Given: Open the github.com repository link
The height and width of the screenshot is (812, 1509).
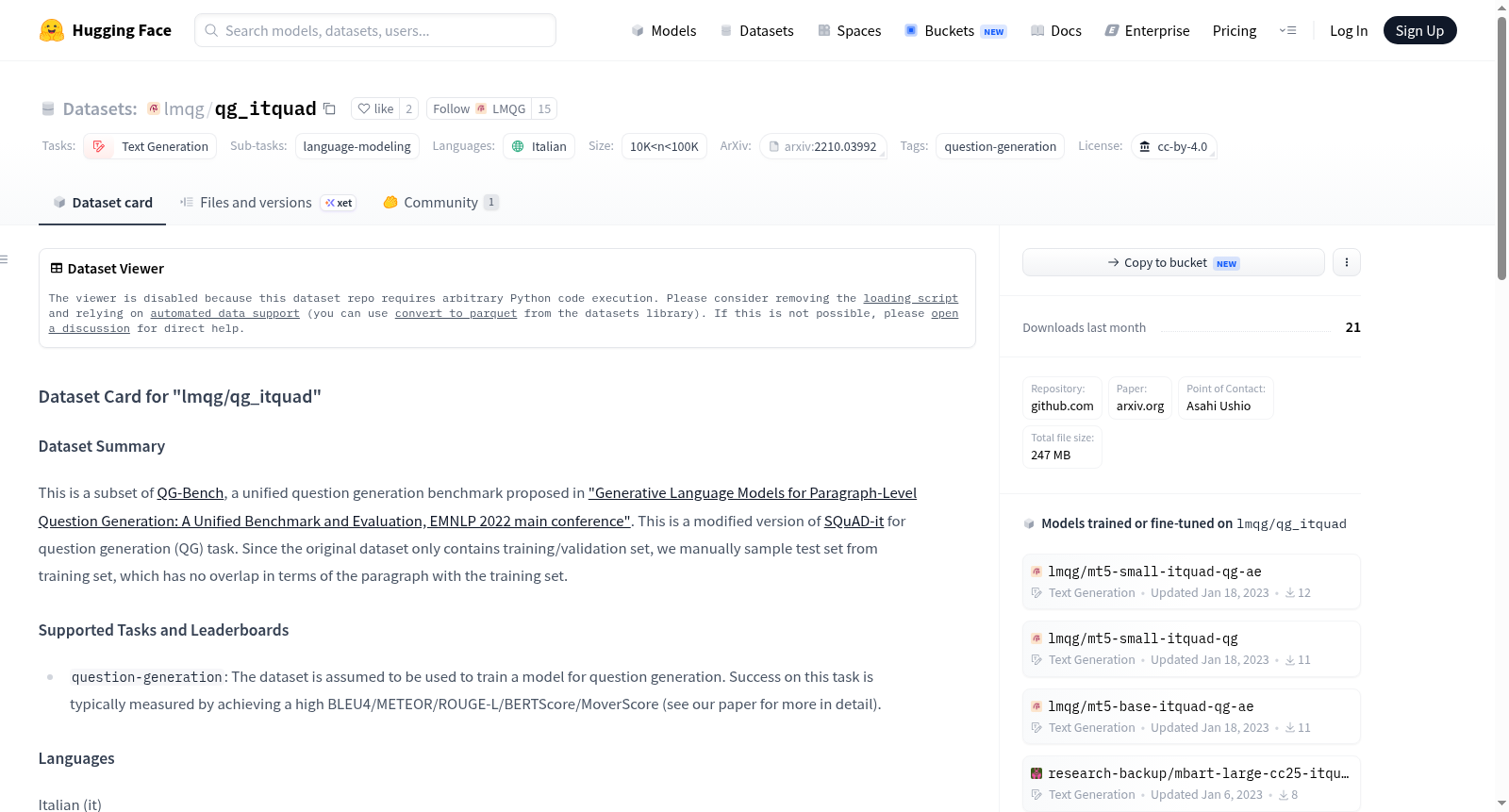Looking at the screenshot, I should pos(1062,398).
